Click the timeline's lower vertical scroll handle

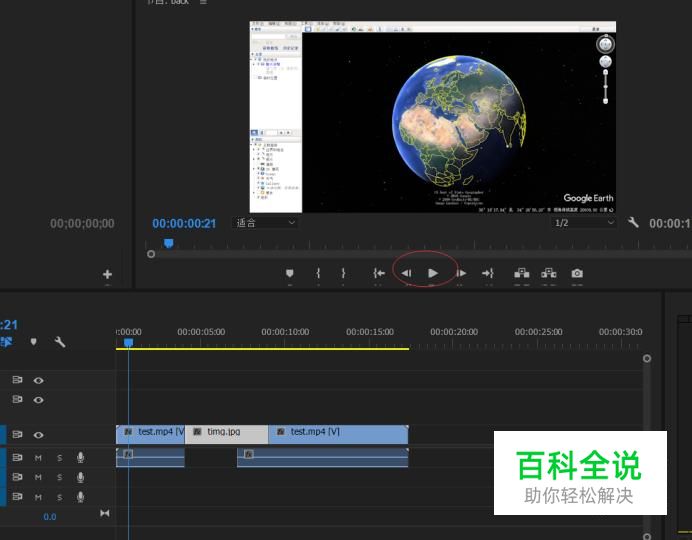pos(647,536)
